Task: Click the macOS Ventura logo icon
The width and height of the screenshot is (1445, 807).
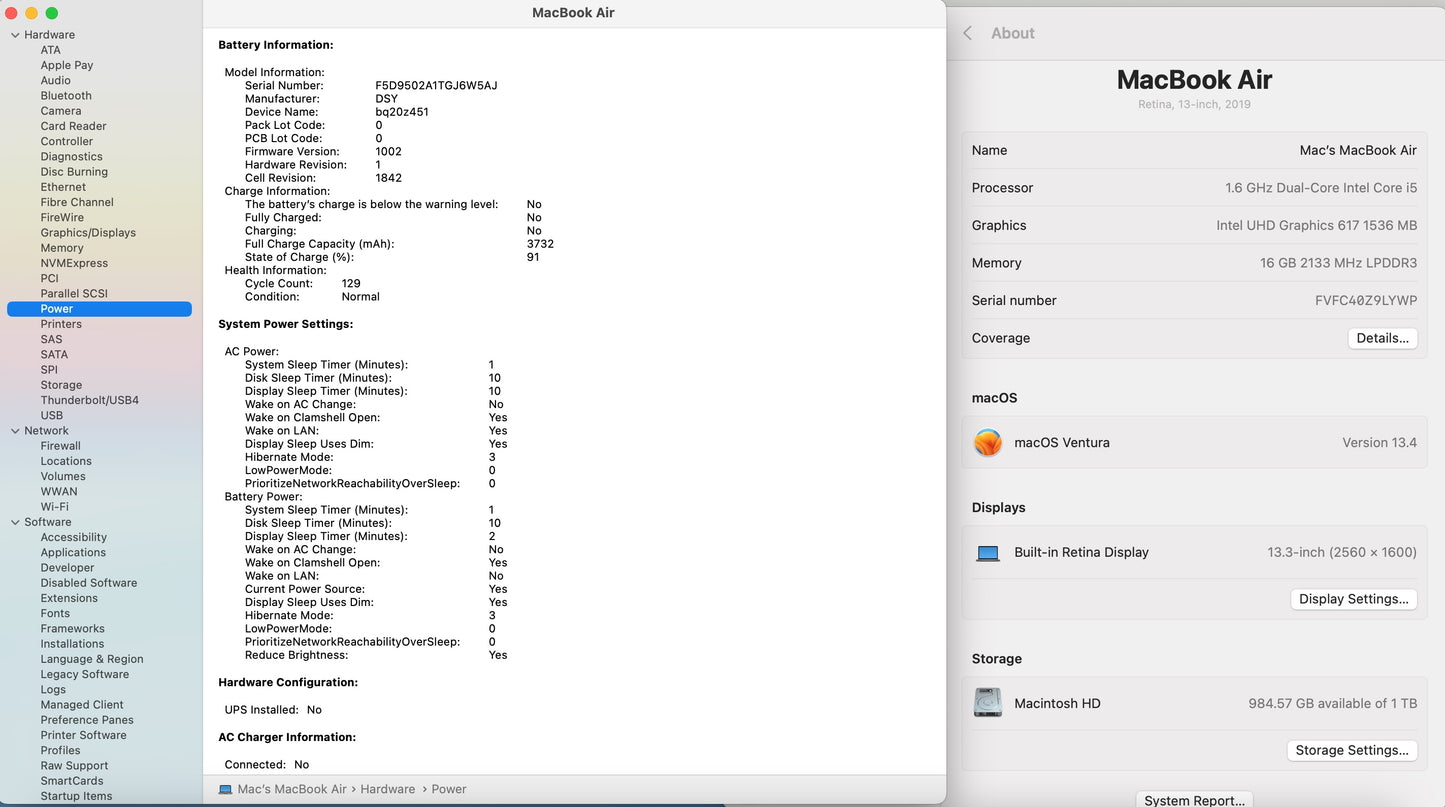Action: coord(988,443)
